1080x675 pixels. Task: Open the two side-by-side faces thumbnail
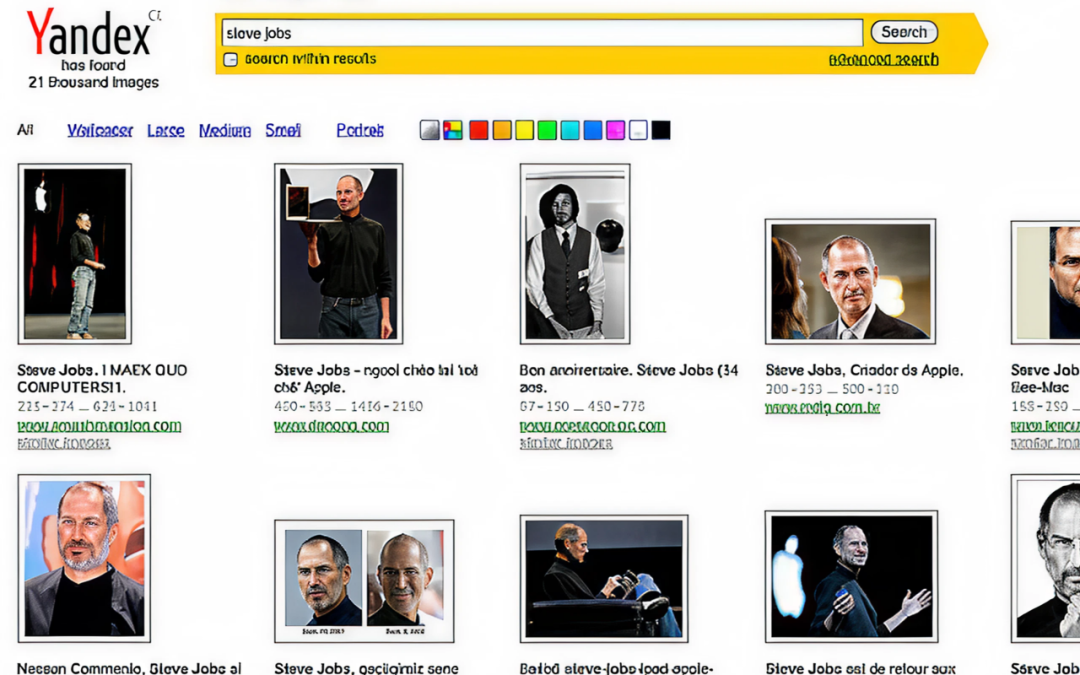364,581
